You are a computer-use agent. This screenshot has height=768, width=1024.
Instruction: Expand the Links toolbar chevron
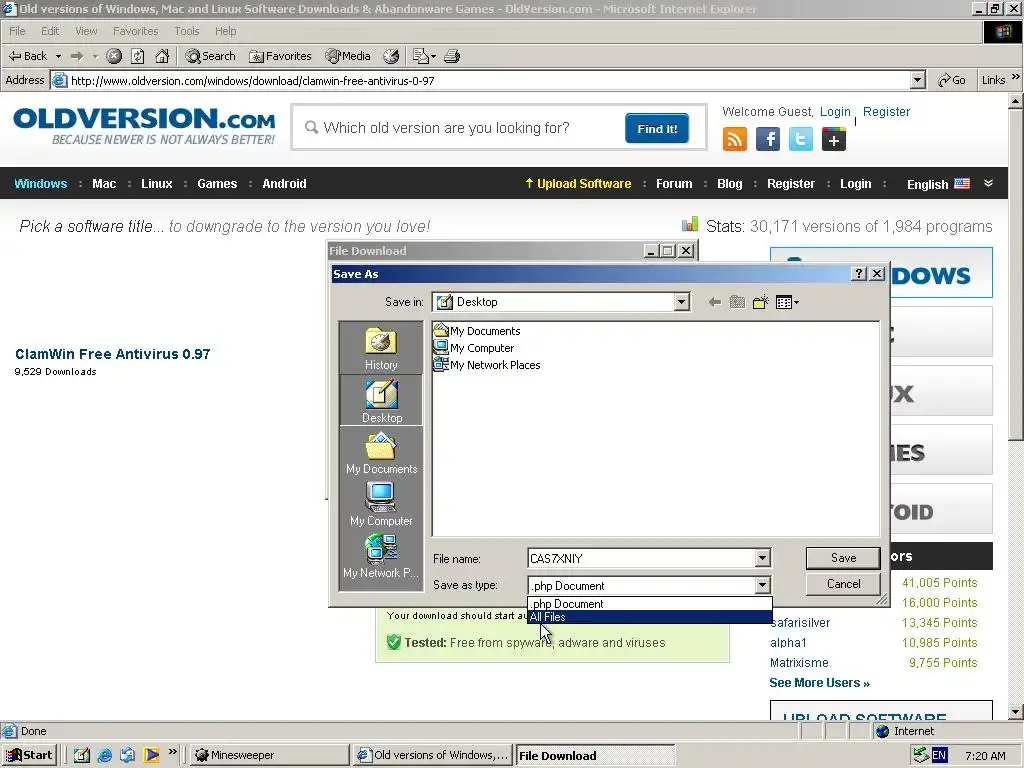tap(1016, 78)
